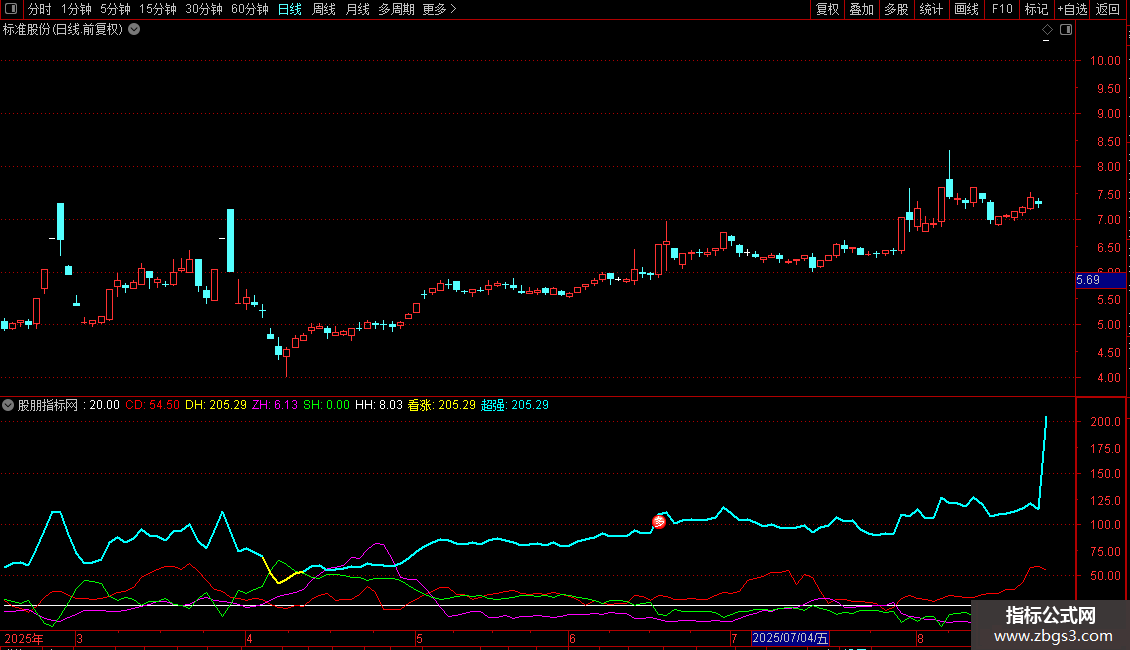Expand the 股朋指标网 indicator dropdown
This screenshot has width=1130, height=650.
pyautogui.click(x=9, y=405)
